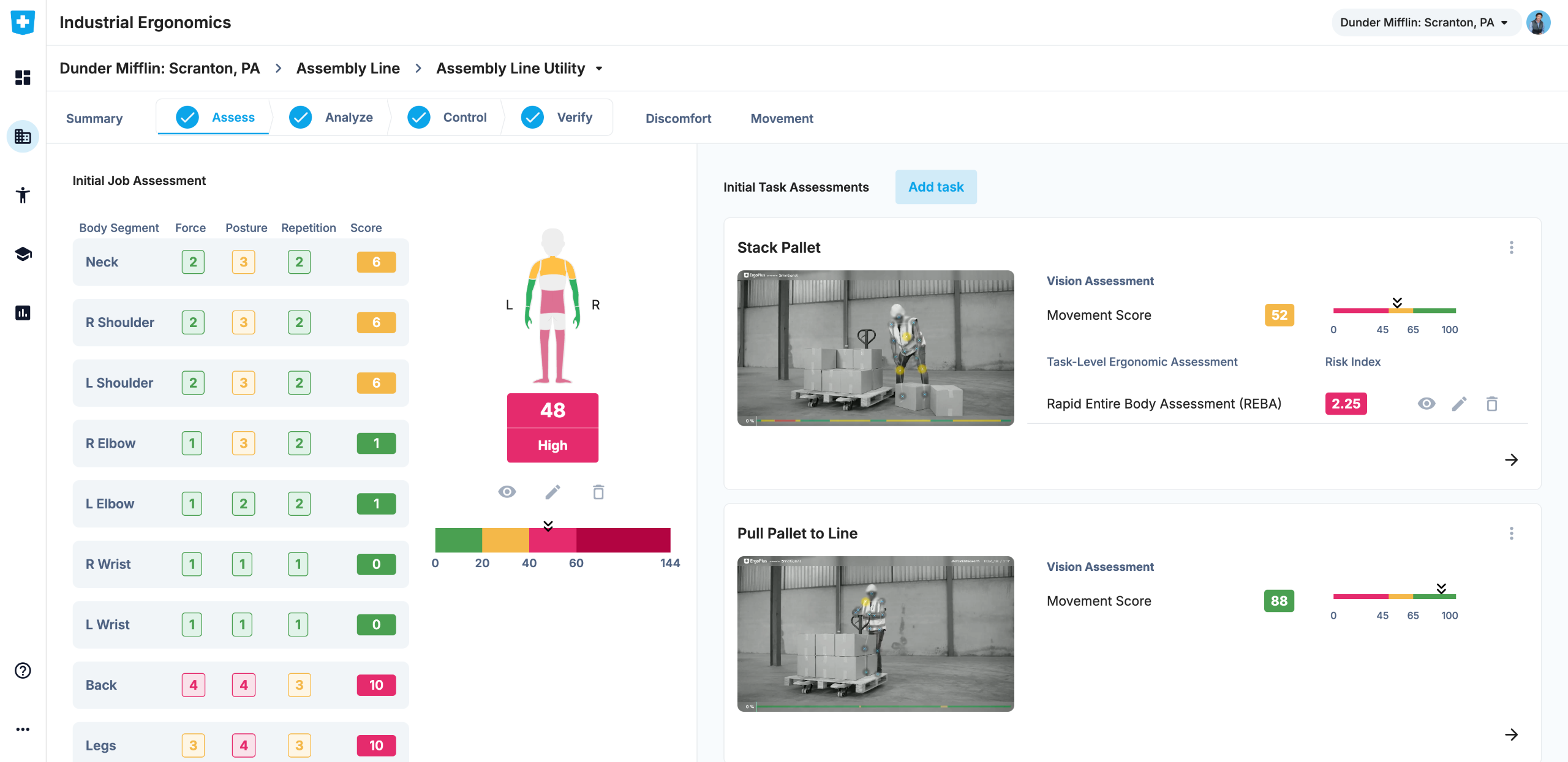1568x762 pixels.
Task: Click the help question mark icon
Action: point(23,671)
